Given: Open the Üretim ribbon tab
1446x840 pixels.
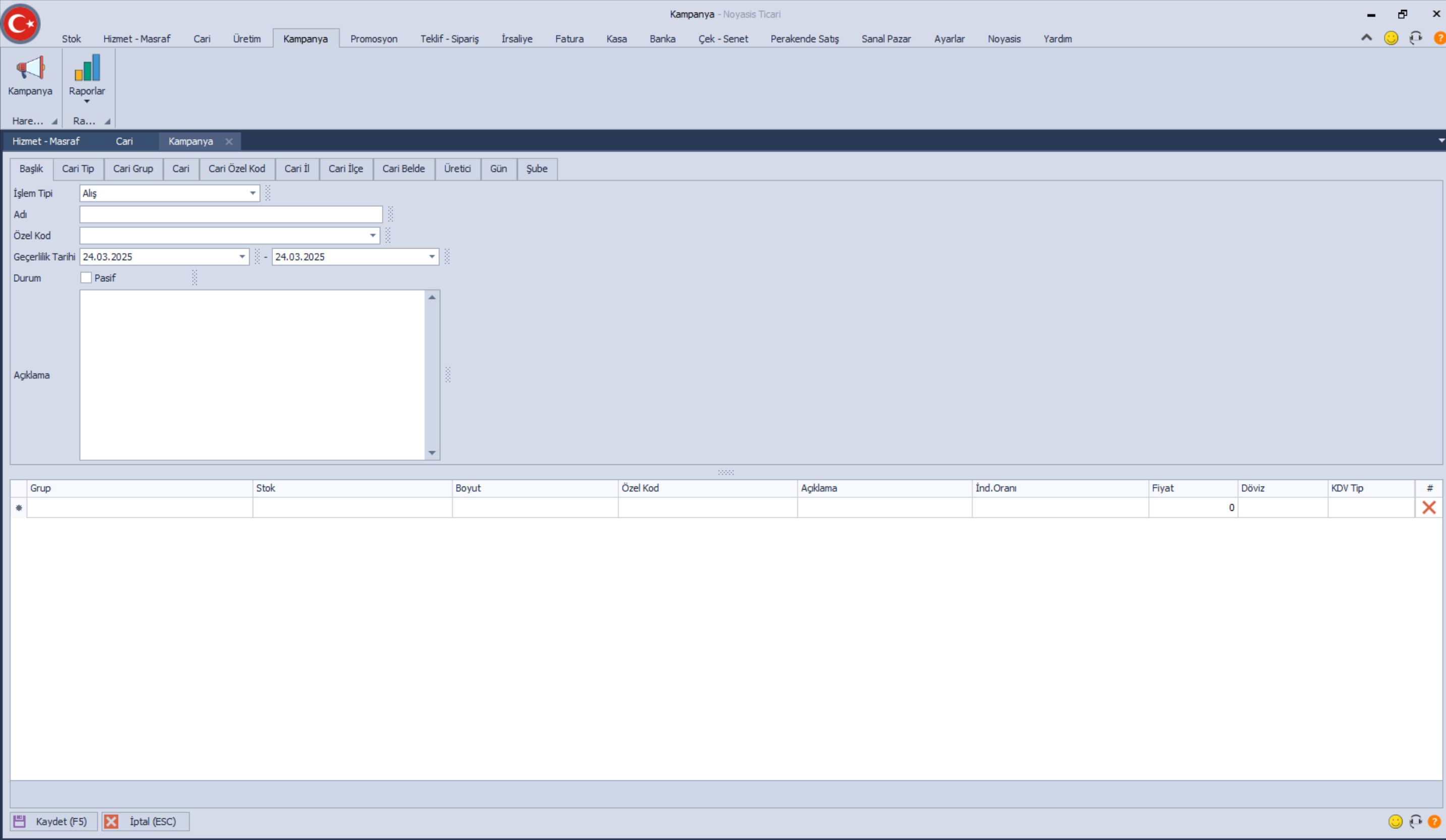Looking at the screenshot, I should [247, 38].
